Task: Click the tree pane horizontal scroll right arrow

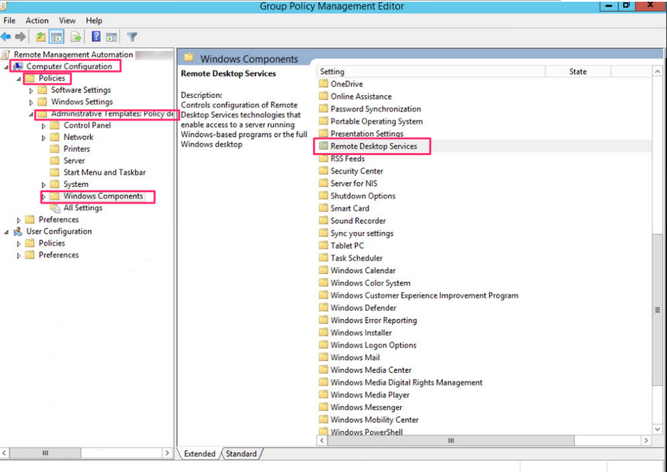Action: click(167, 453)
